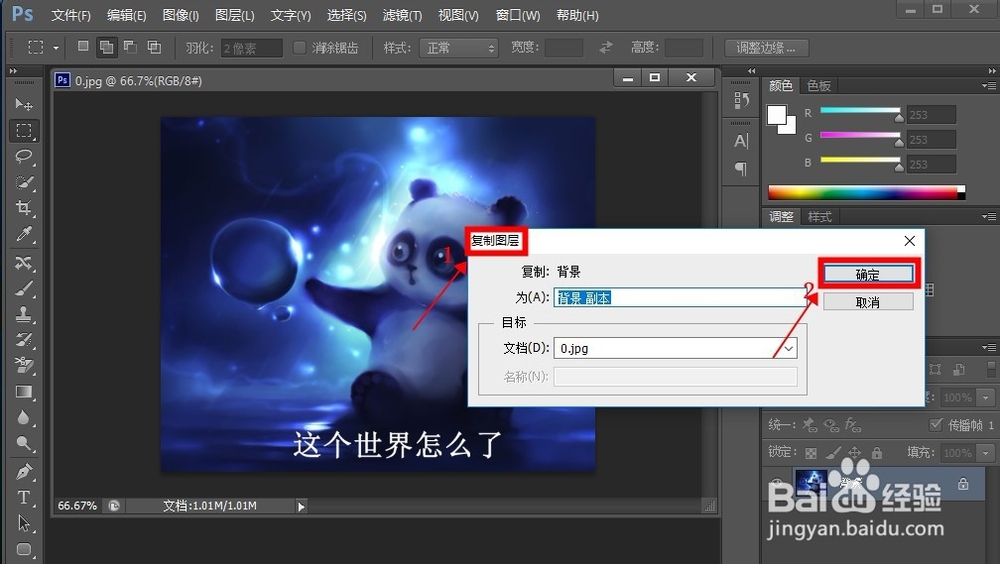The height and width of the screenshot is (564, 1000).
Task: Select the Eyedropper tool
Action: point(24,234)
